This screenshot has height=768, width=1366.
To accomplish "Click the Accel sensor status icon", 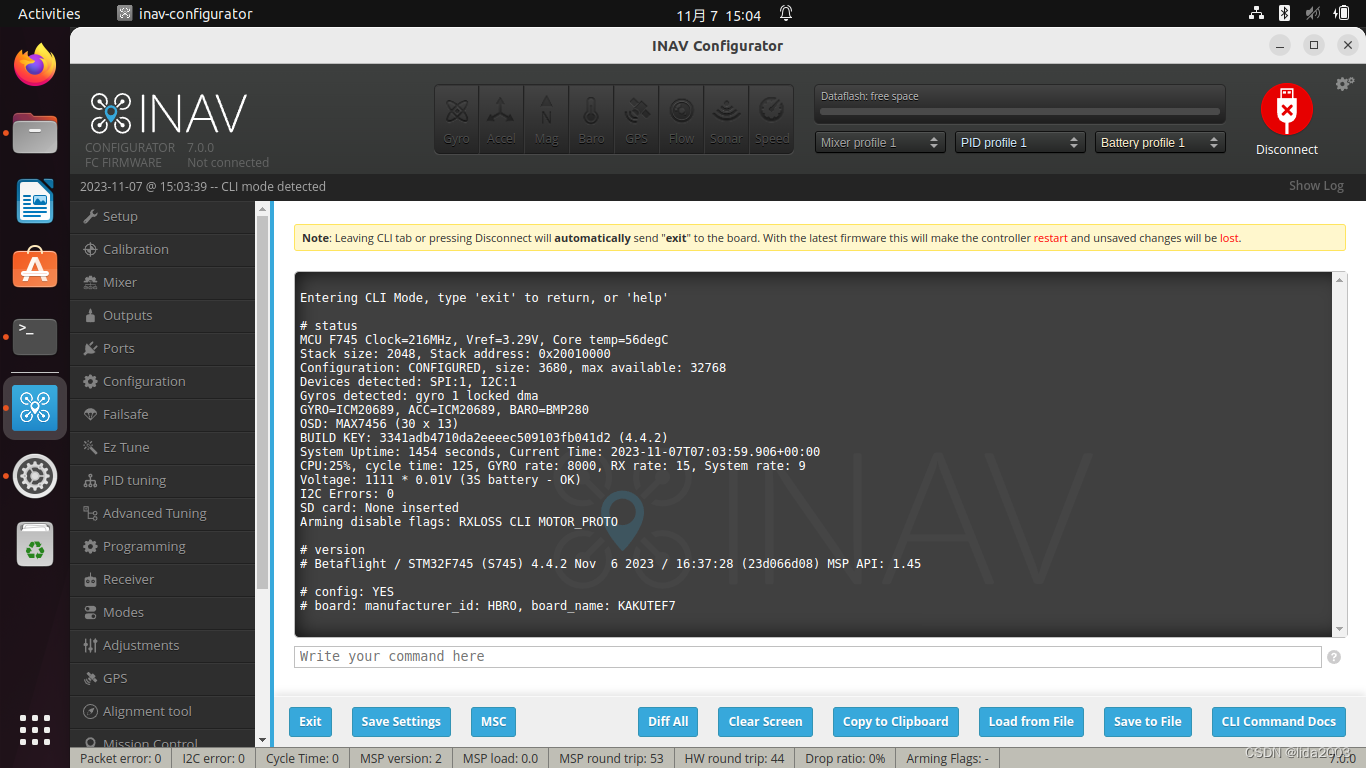I will (x=501, y=119).
